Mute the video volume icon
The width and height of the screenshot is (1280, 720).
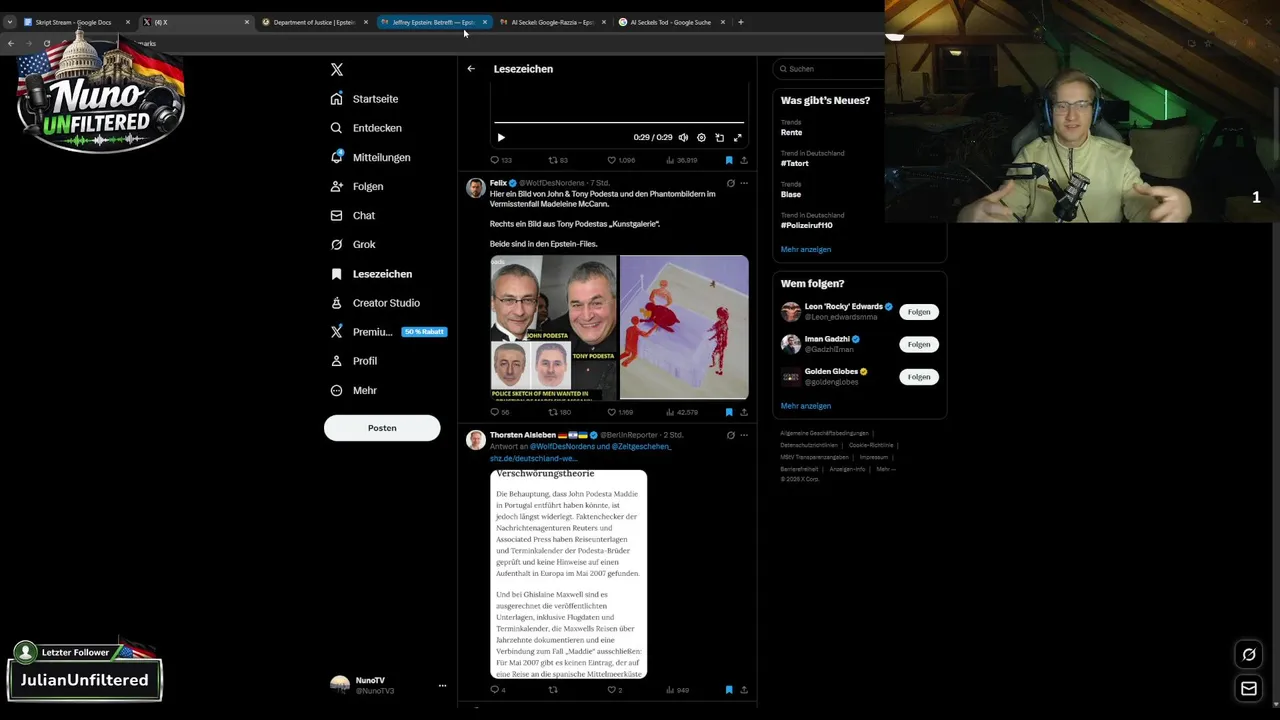pos(683,137)
